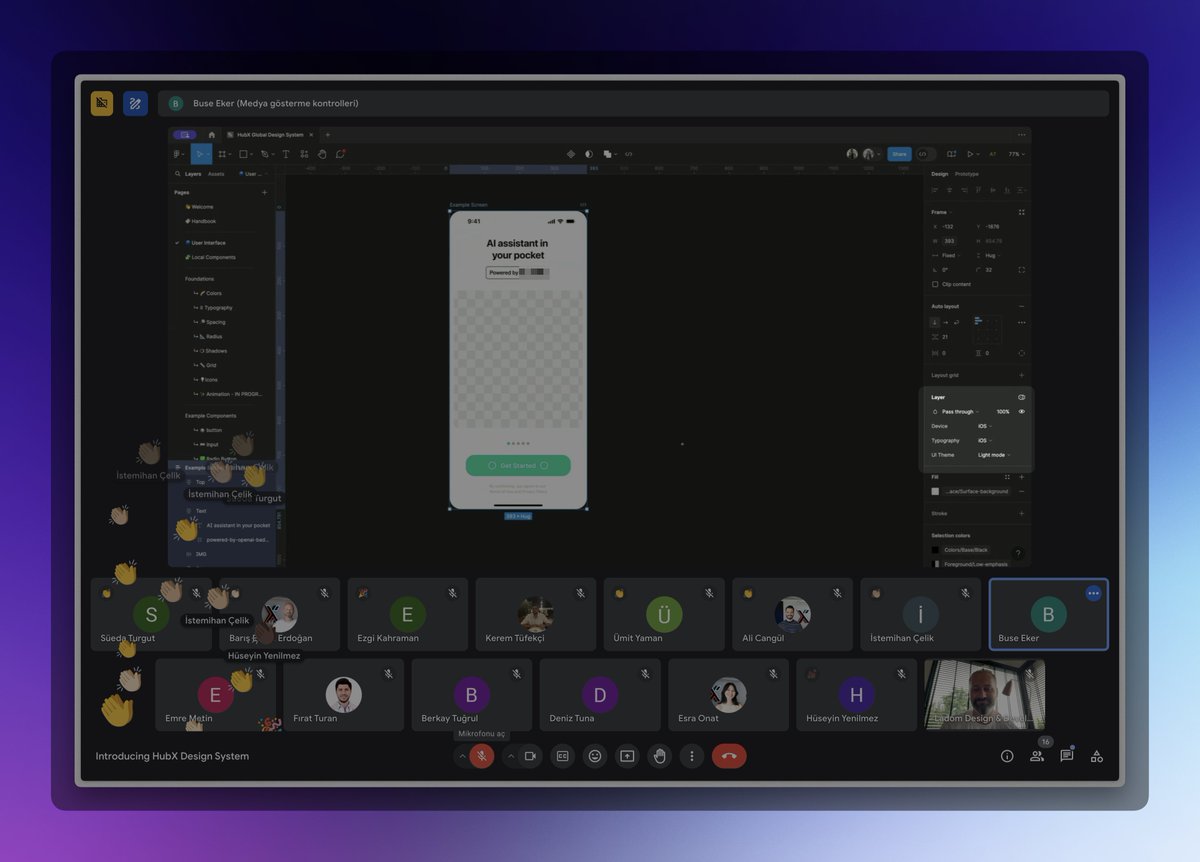
Task: Turn on closed captions (CC) button
Action: click(563, 756)
